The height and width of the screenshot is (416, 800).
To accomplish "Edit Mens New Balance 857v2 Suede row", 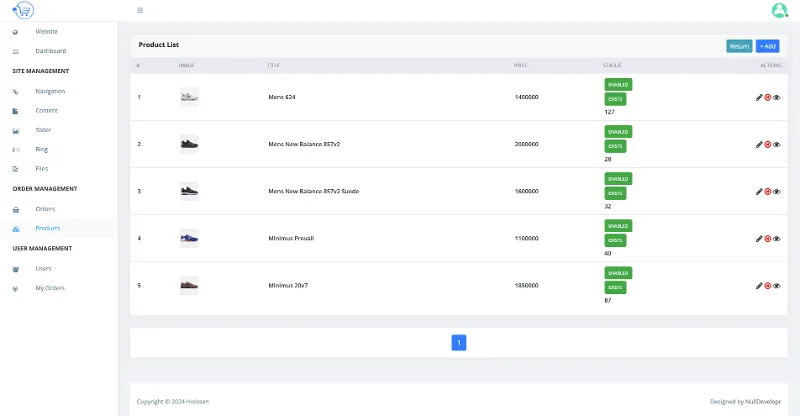I will [759, 191].
